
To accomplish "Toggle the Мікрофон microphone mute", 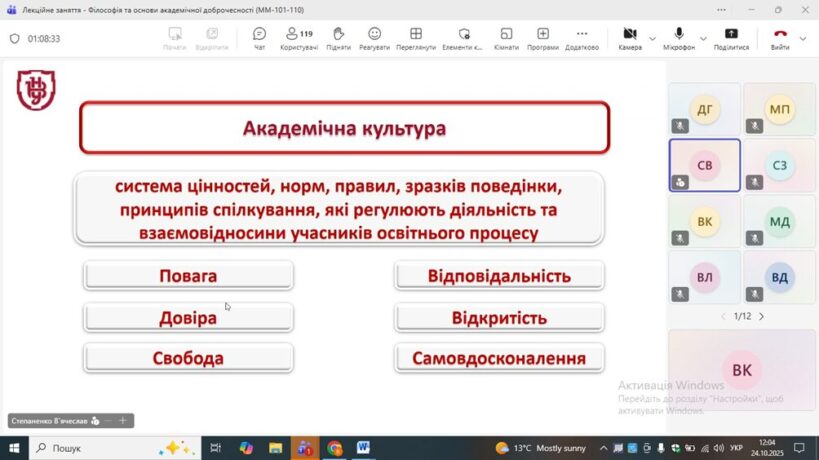I will (680, 38).
